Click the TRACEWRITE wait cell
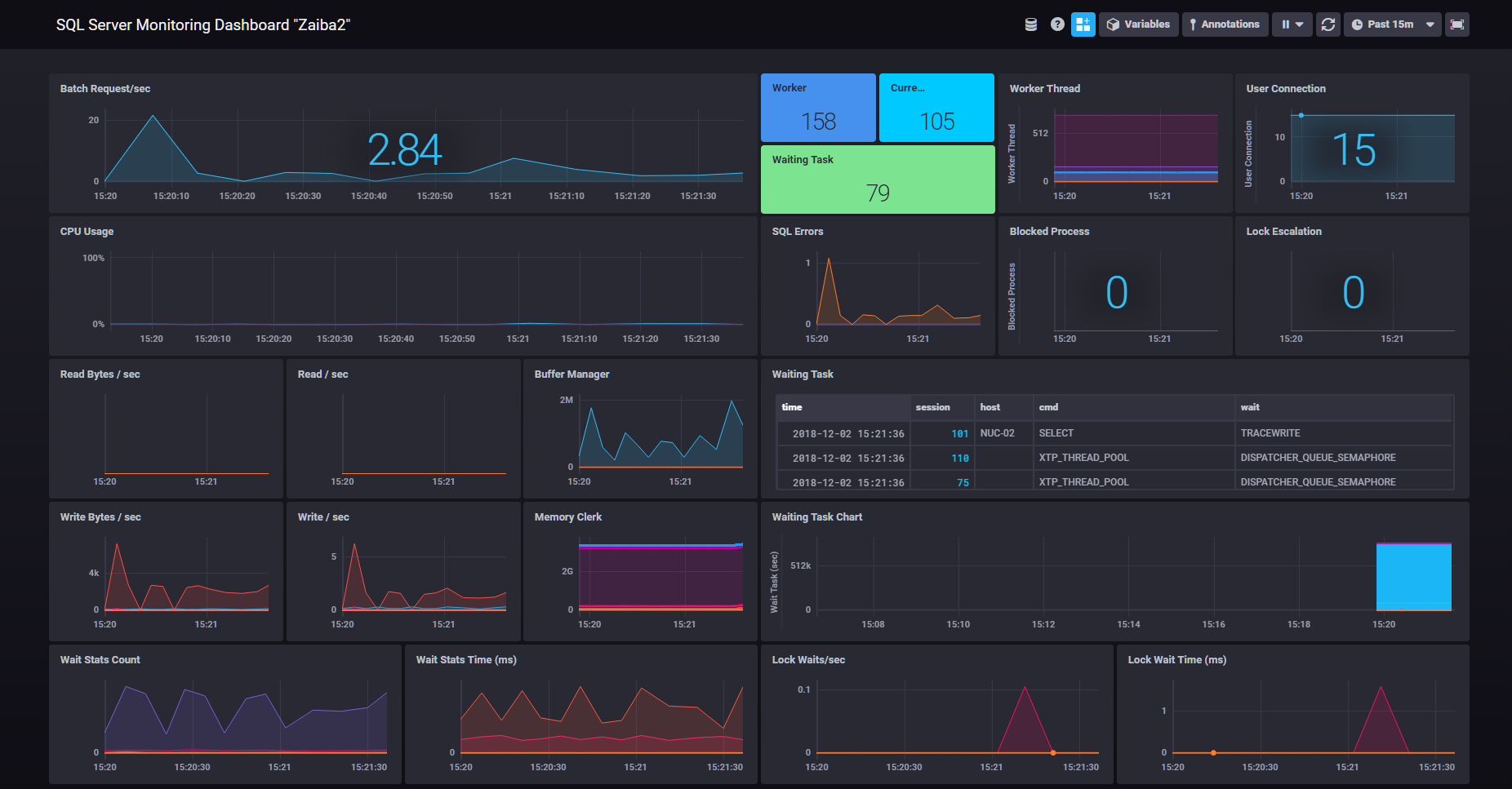Viewport: 1512px width, 789px height. (x=1270, y=433)
